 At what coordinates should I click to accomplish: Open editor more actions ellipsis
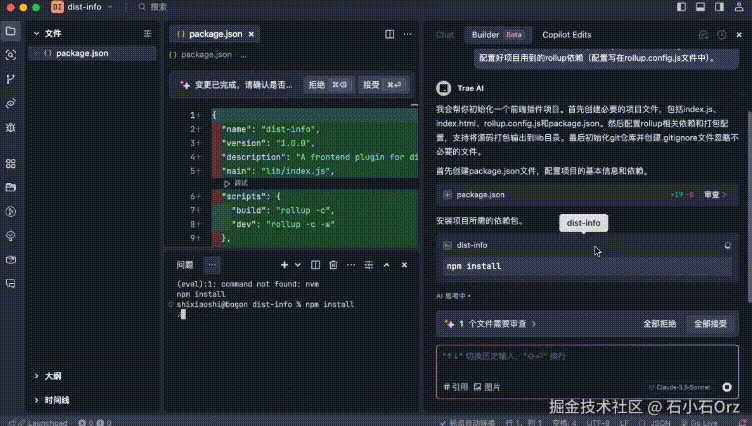(x=408, y=34)
